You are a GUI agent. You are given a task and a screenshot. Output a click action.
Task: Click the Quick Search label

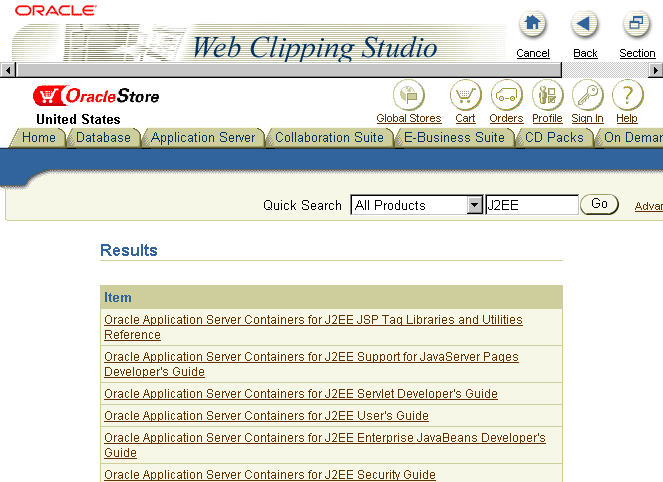302,205
